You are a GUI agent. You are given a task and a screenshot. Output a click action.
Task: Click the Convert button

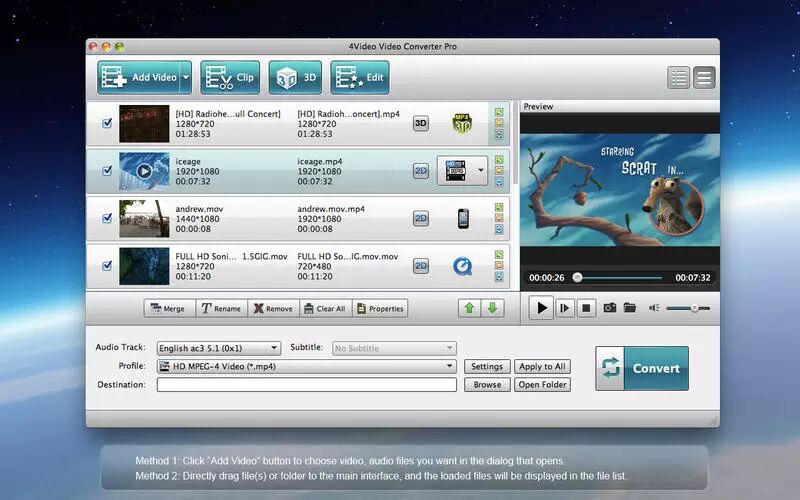pyautogui.click(x=642, y=368)
